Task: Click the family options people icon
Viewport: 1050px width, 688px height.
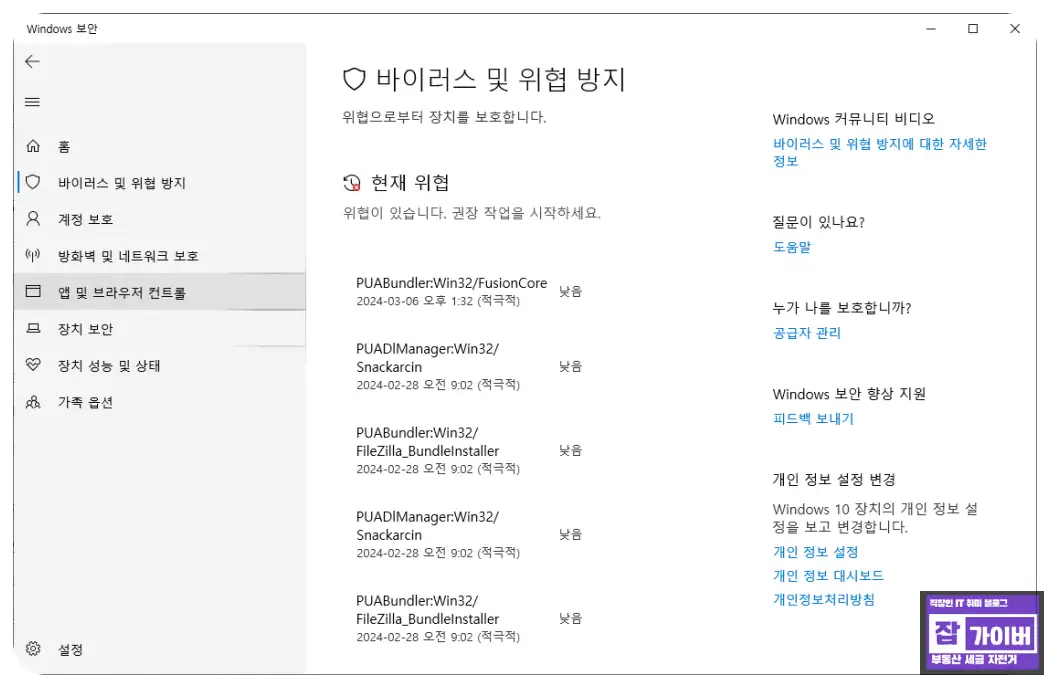Action: click(33, 401)
